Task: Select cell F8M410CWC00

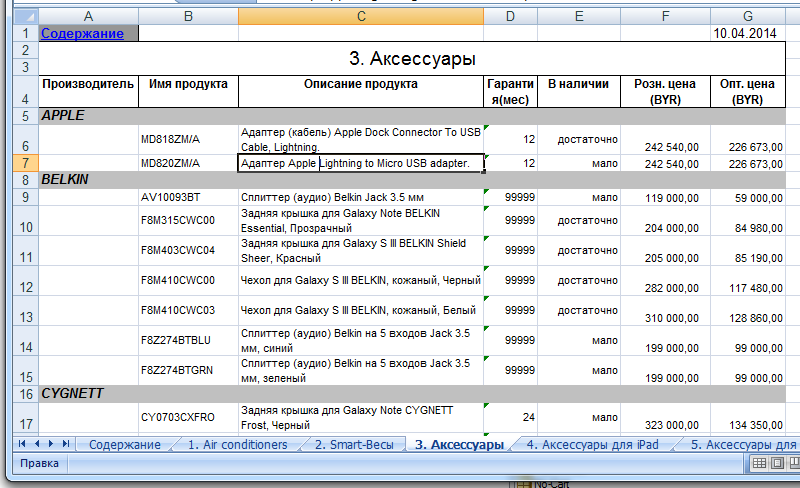Action: pyautogui.click(x=188, y=281)
